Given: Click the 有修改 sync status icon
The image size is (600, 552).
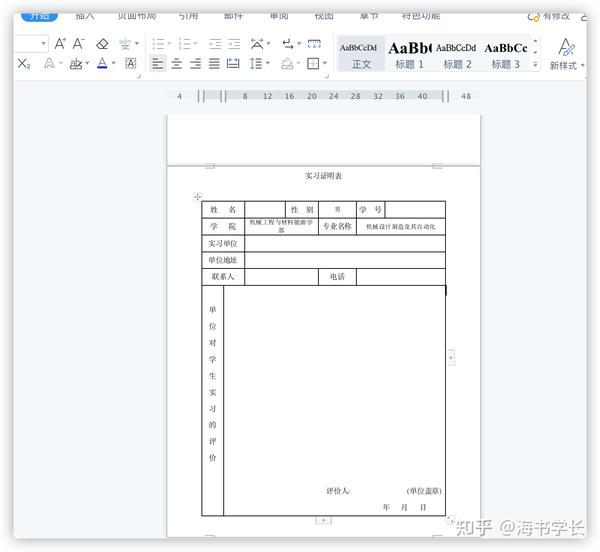Looking at the screenshot, I should tap(533, 16).
